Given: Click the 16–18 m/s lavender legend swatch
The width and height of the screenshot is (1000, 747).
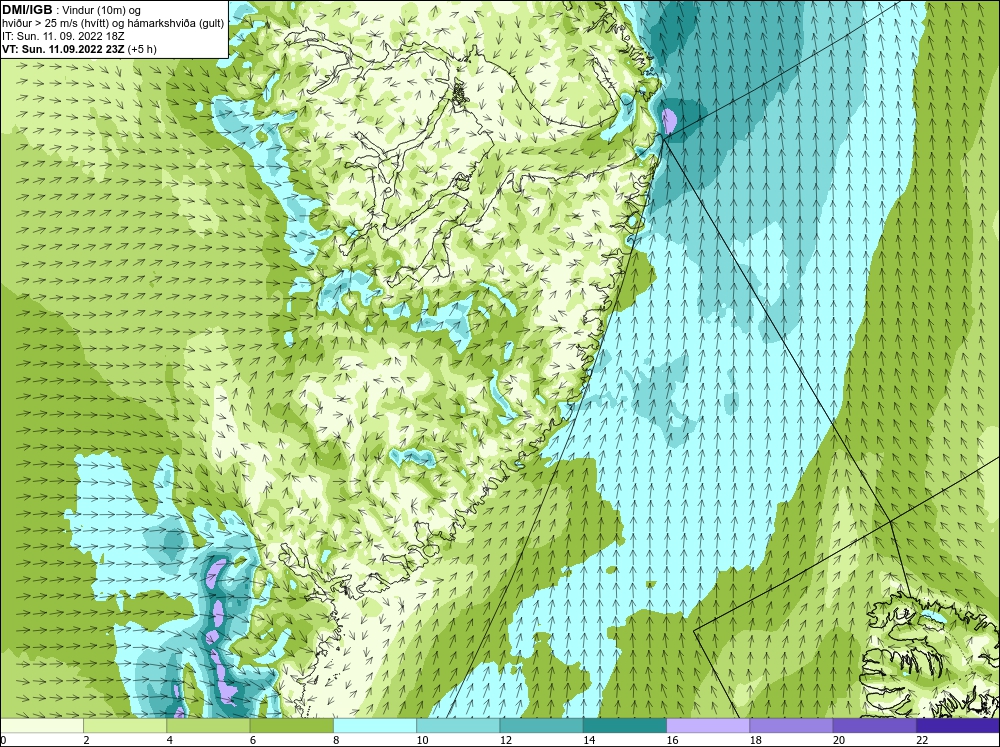Looking at the screenshot, I should tap(708, 726).
